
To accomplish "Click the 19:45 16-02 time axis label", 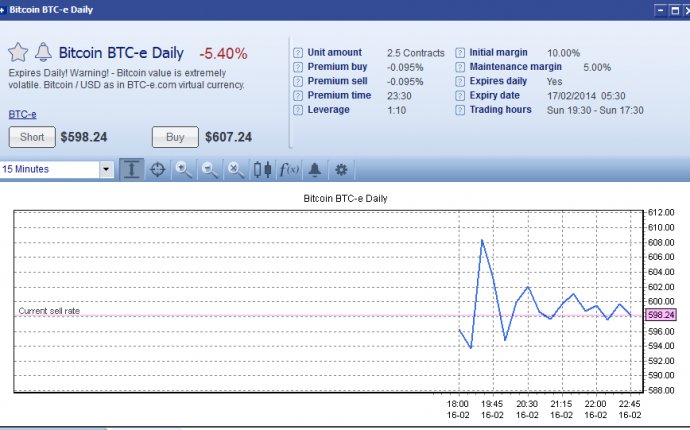I will point(492,409).
